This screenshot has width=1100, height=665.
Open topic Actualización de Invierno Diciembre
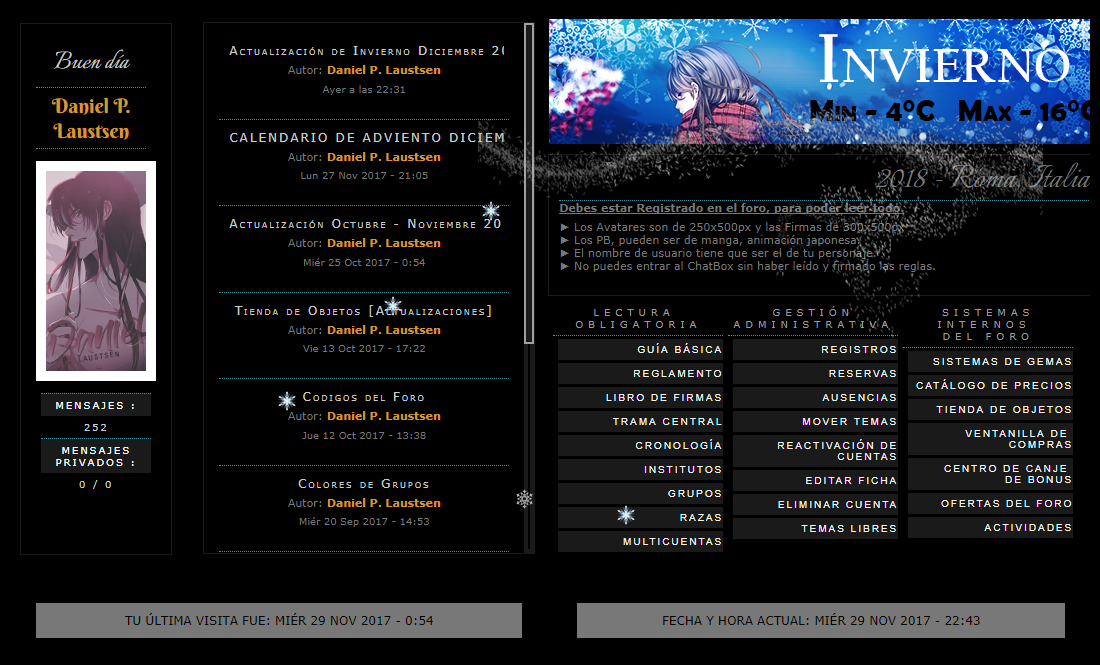click(x=366, y=51)
